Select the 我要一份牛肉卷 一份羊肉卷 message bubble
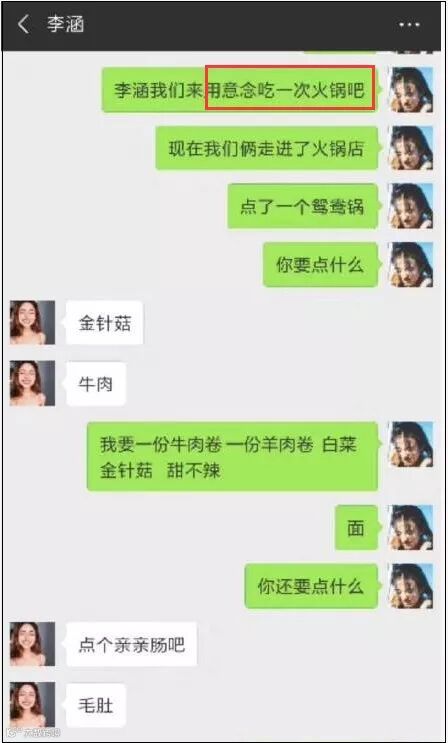The width and height of the screenshot is (448, 743). pyautogui.click(x=233, y=456)
